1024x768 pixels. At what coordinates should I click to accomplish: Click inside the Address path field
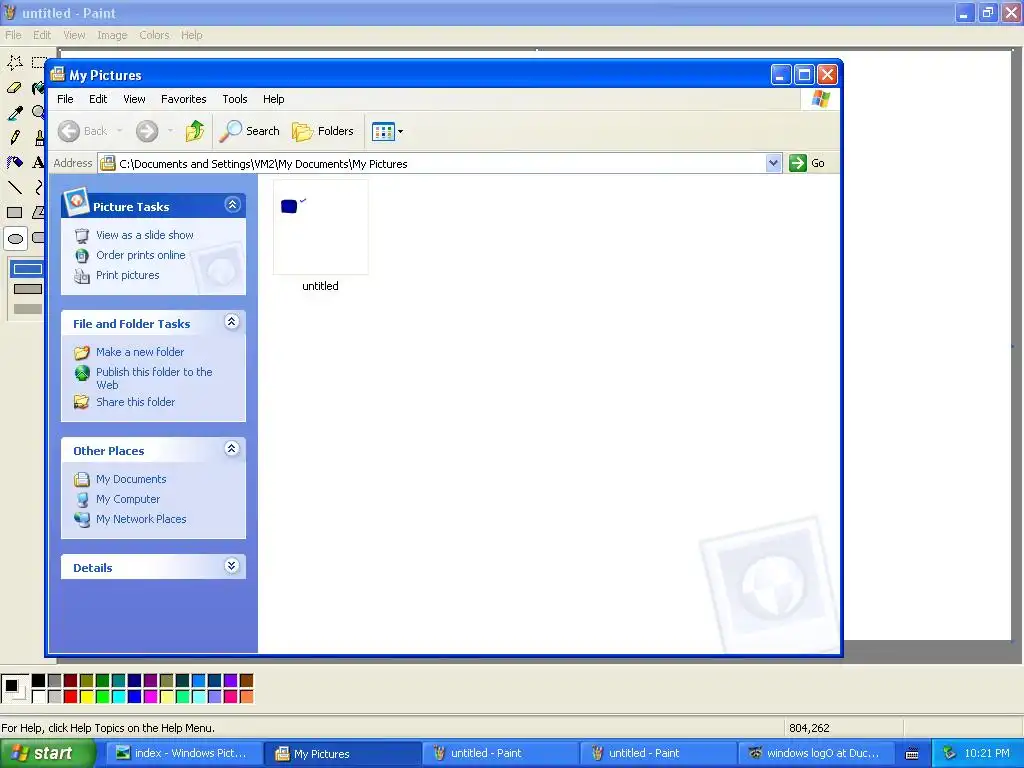[432, 163]
